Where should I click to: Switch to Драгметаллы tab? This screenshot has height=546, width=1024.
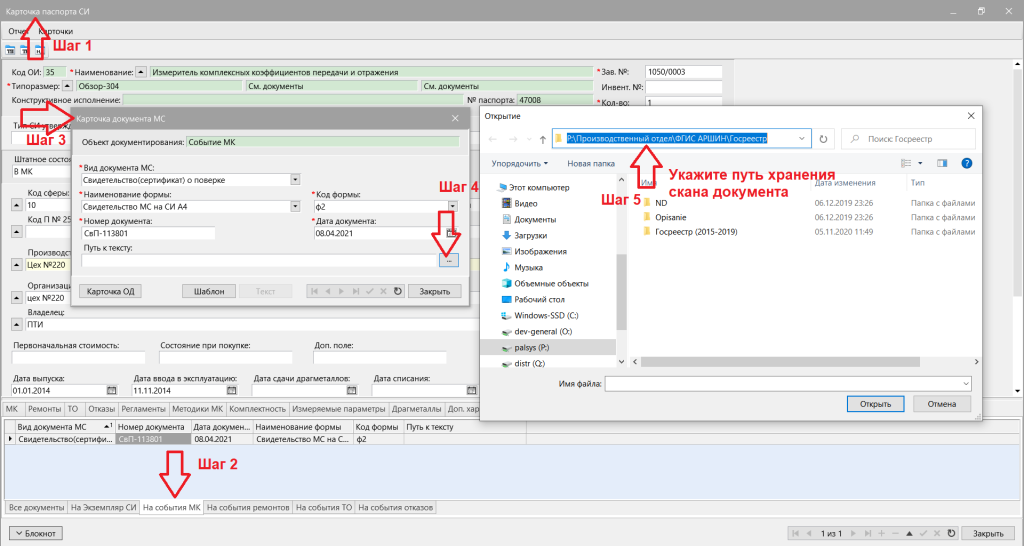pyautogui.click(x=417, y=409)
